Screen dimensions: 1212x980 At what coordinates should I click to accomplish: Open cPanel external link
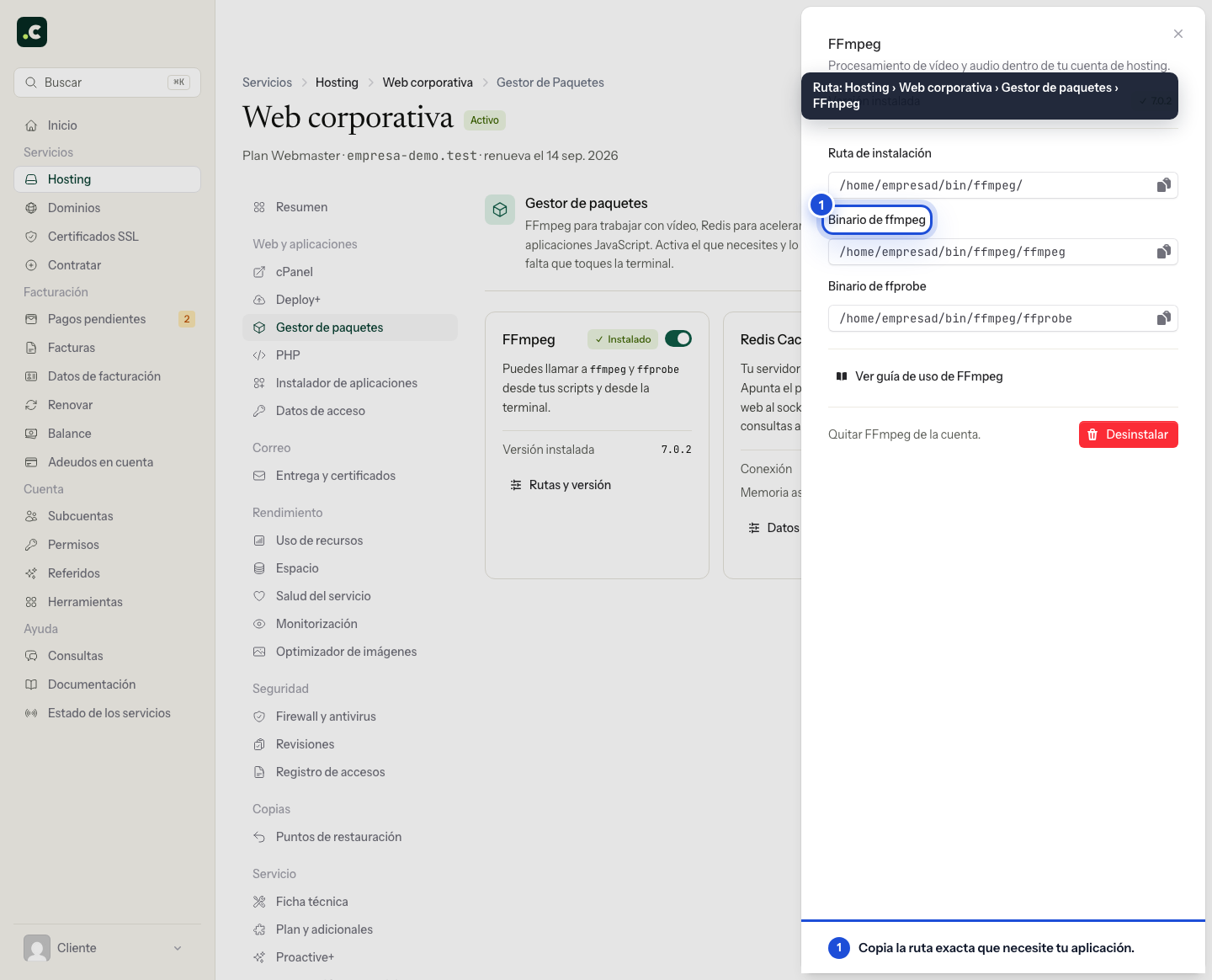(x=350, y=272)
